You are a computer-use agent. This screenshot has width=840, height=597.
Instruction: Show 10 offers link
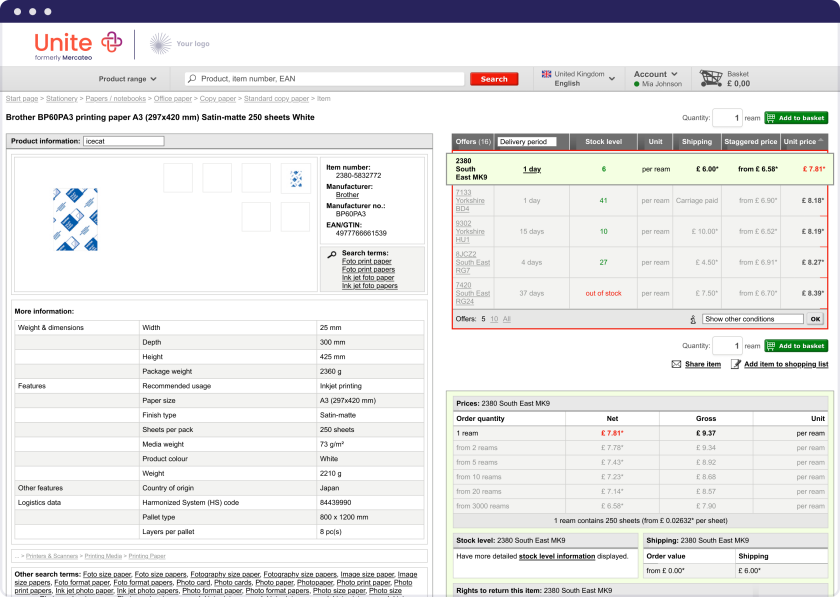(494, 319)
